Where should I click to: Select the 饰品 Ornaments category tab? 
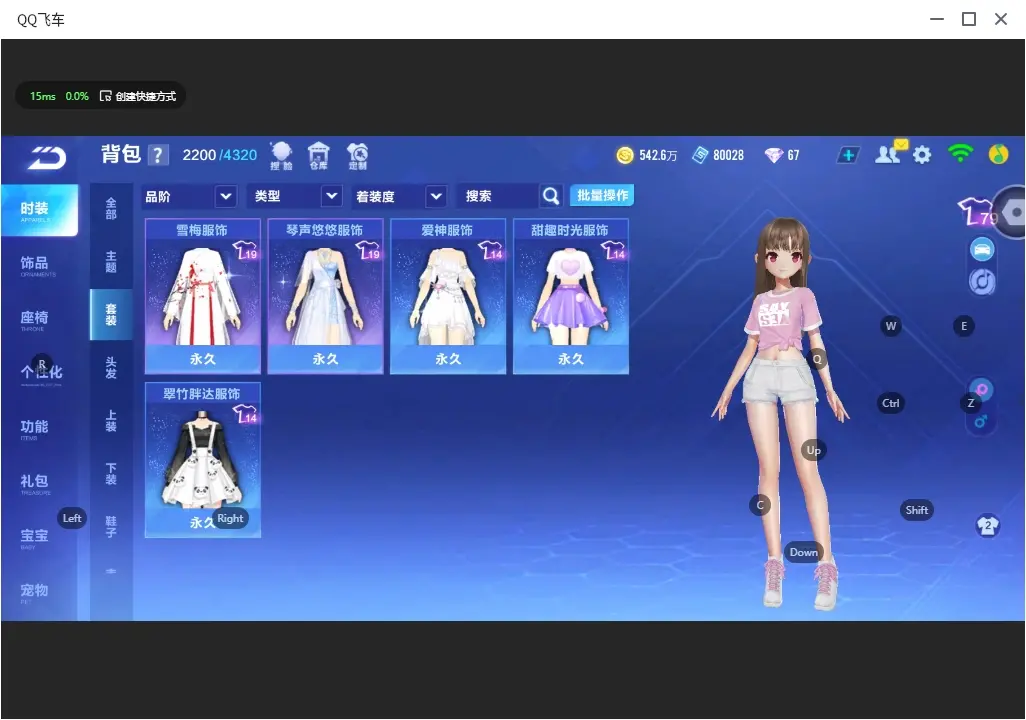[x=39, y=264]
